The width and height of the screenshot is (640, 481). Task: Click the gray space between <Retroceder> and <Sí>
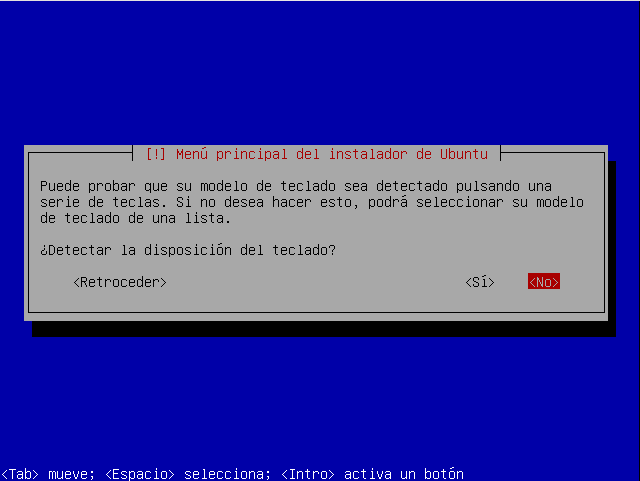click(x=316, y=282)
